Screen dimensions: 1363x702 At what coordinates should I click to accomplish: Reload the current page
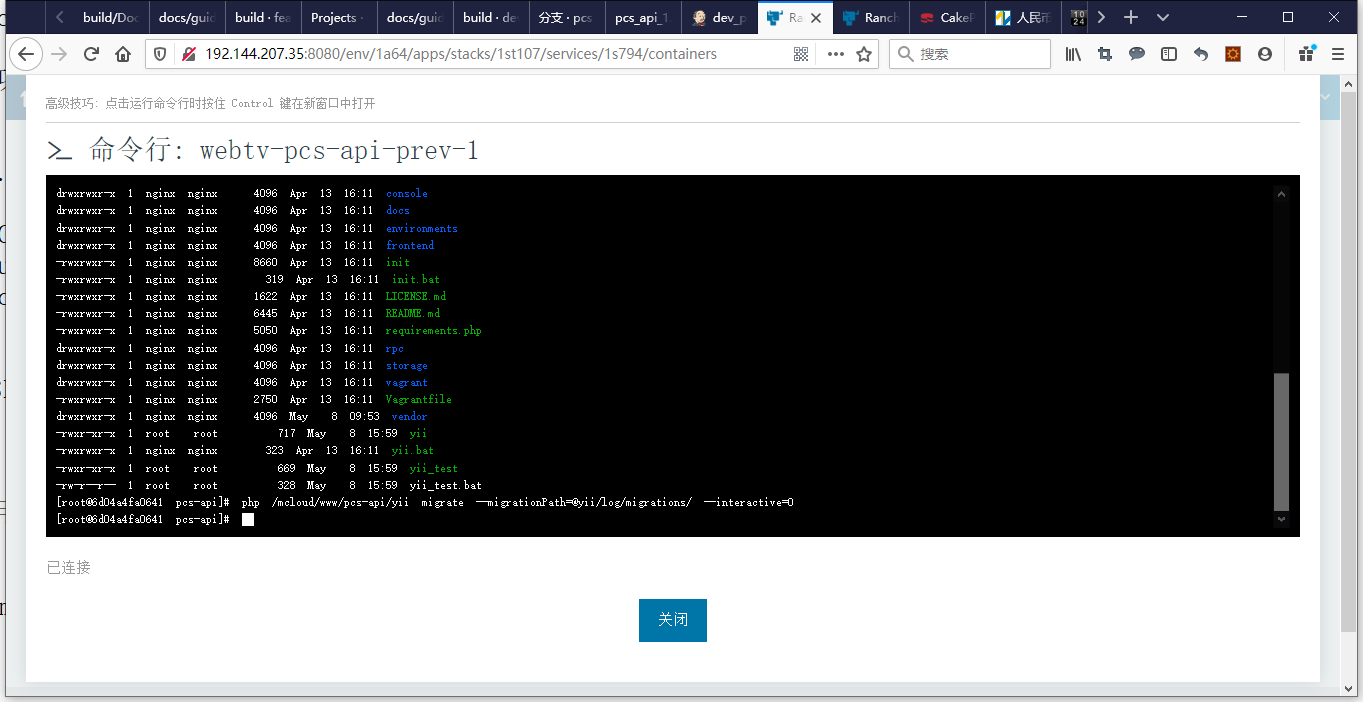tap(91, 54)
